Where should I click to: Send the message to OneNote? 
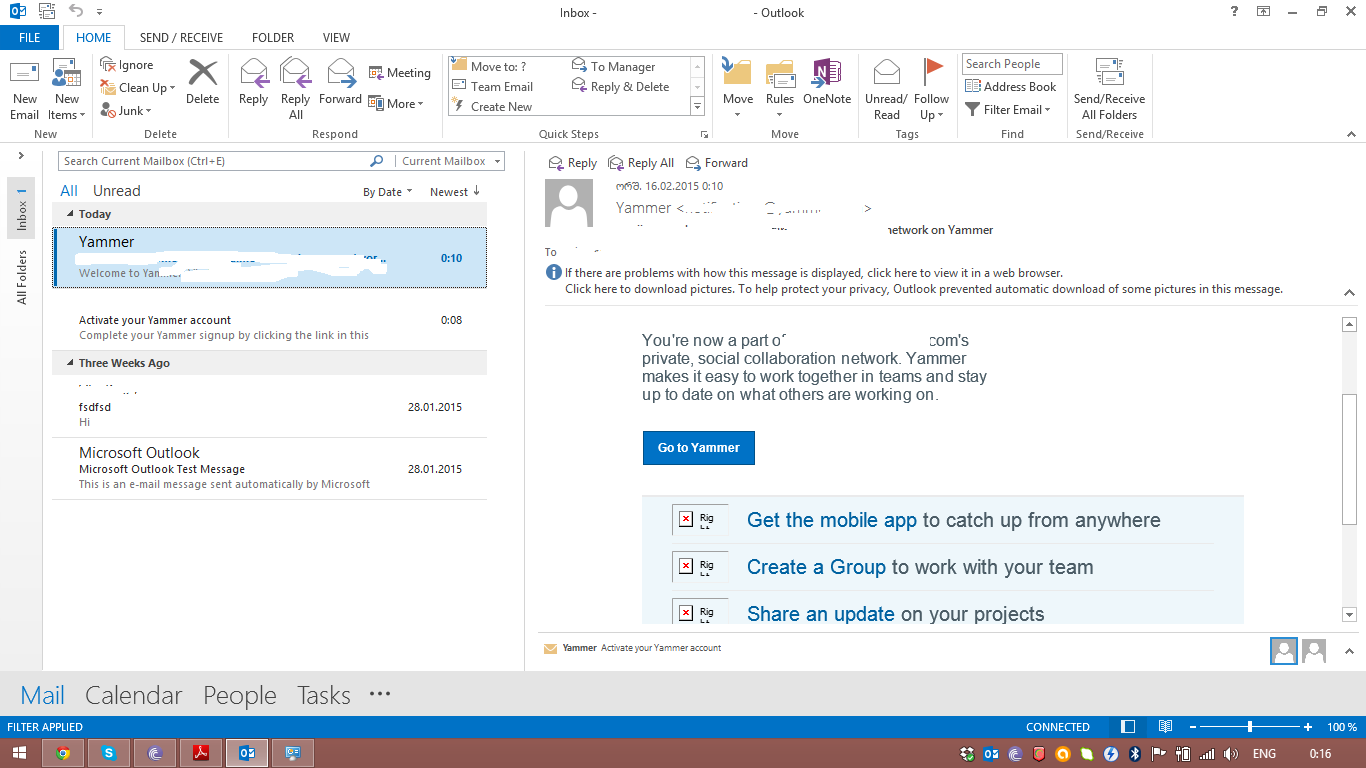(x=827, y=82)
